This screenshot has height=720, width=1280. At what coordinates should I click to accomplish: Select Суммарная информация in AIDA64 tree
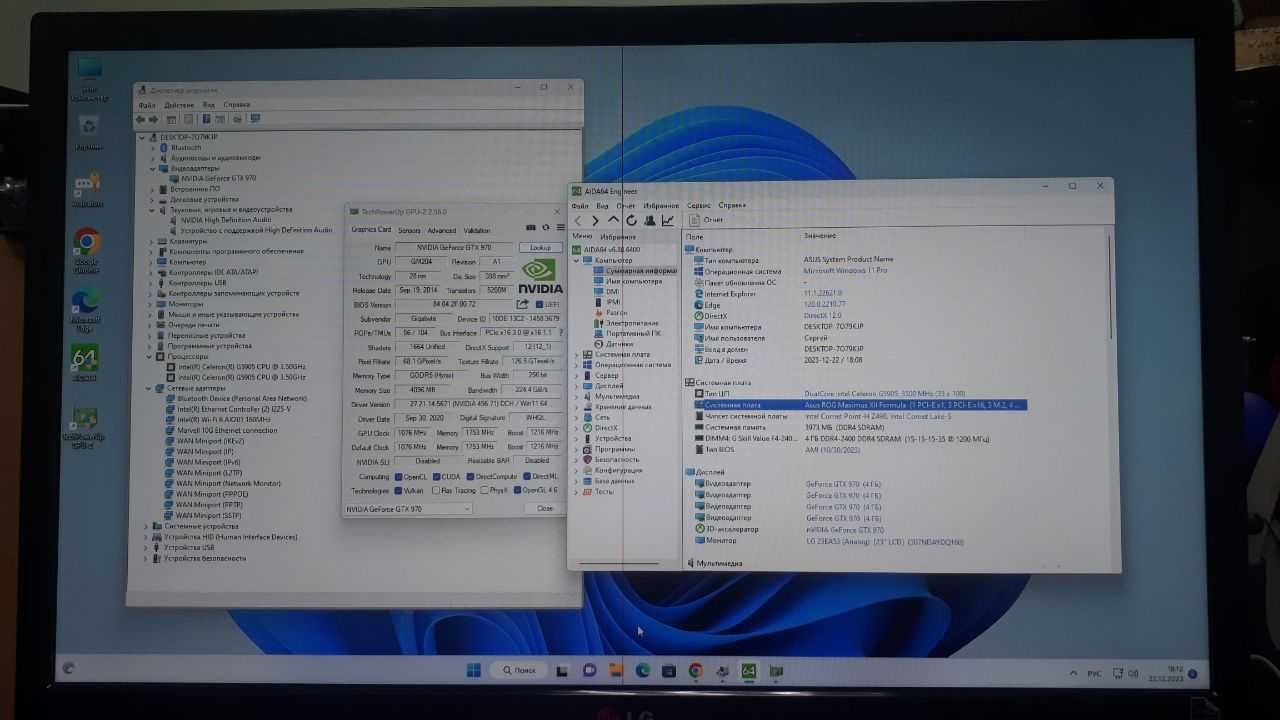(634, 270)
